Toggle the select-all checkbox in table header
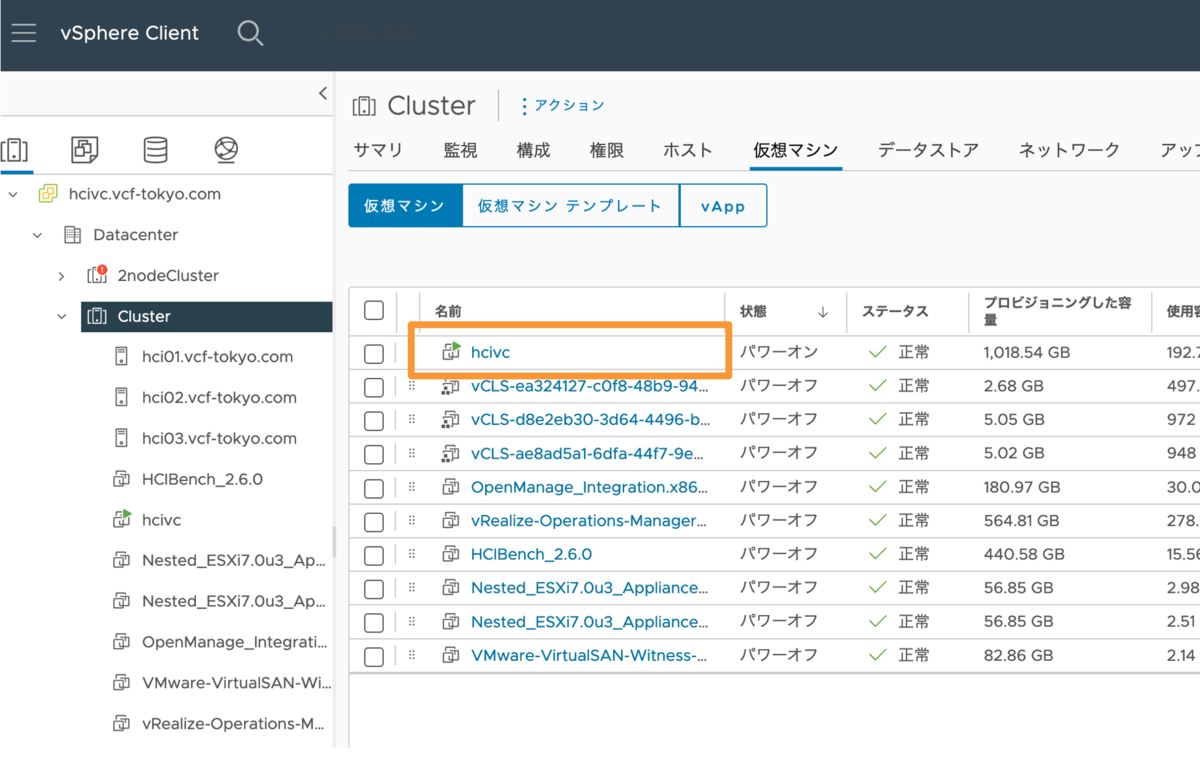The height and width of the screenshot is (772, 1200). 374,310
